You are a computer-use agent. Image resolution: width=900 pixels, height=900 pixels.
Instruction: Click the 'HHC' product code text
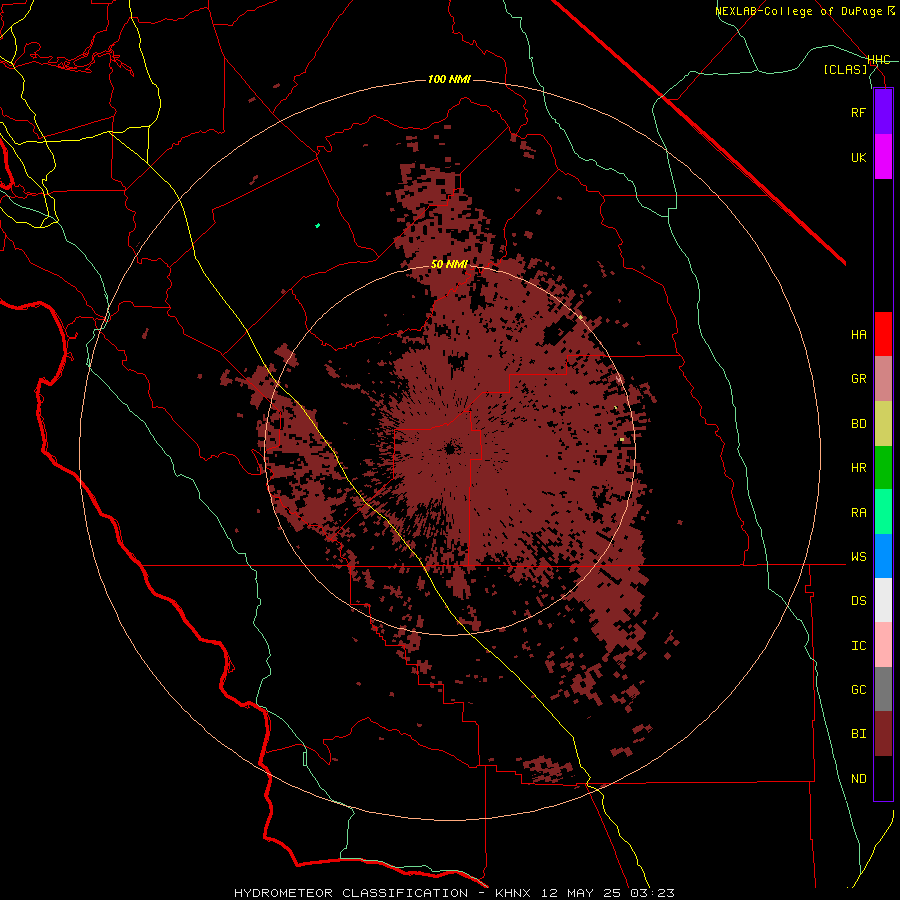click(x=878, y=60)
